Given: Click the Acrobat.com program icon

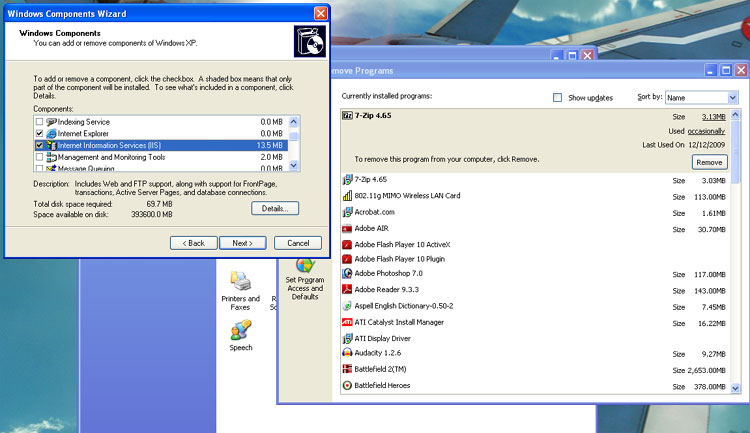Looking at the screenshot, I should (347, 212).
